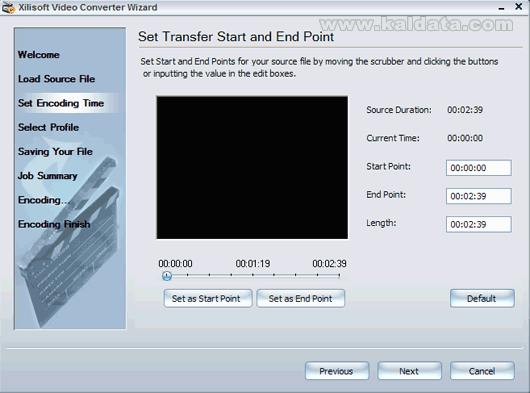Select the Set Encoding Time step

61,103
